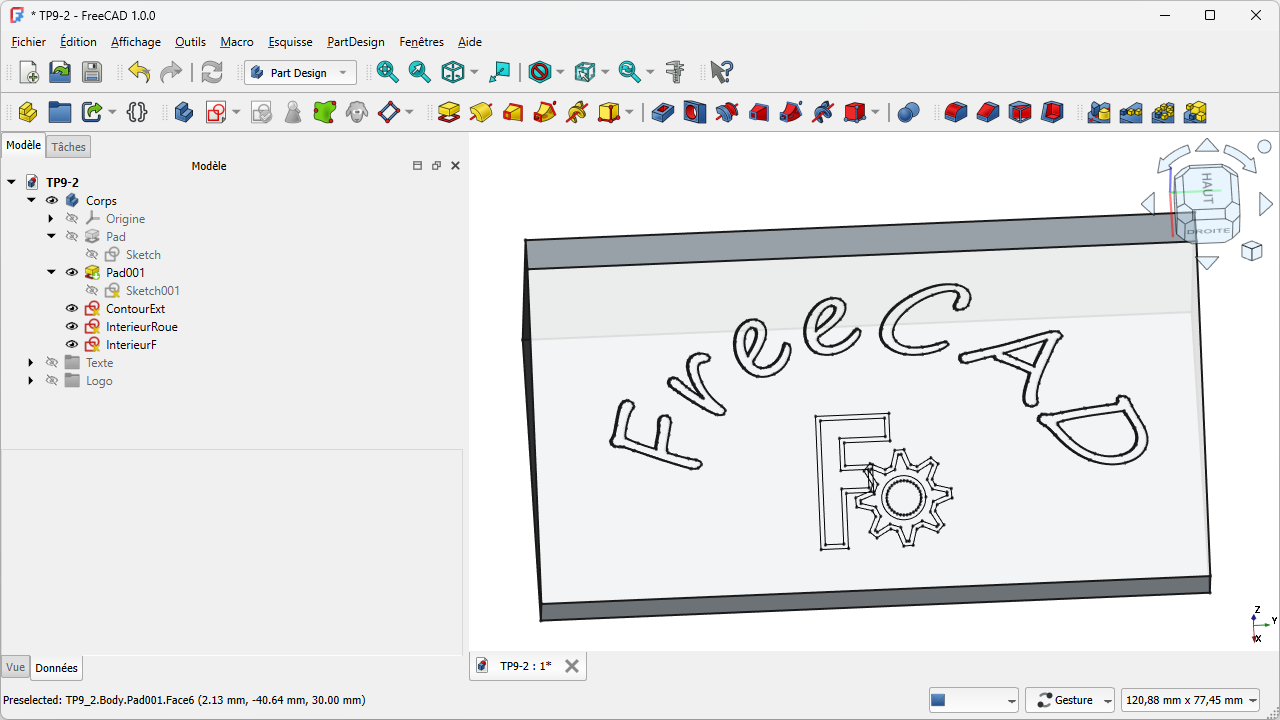
Task: Click the Revolution tool icon
Action: (481, 112)
